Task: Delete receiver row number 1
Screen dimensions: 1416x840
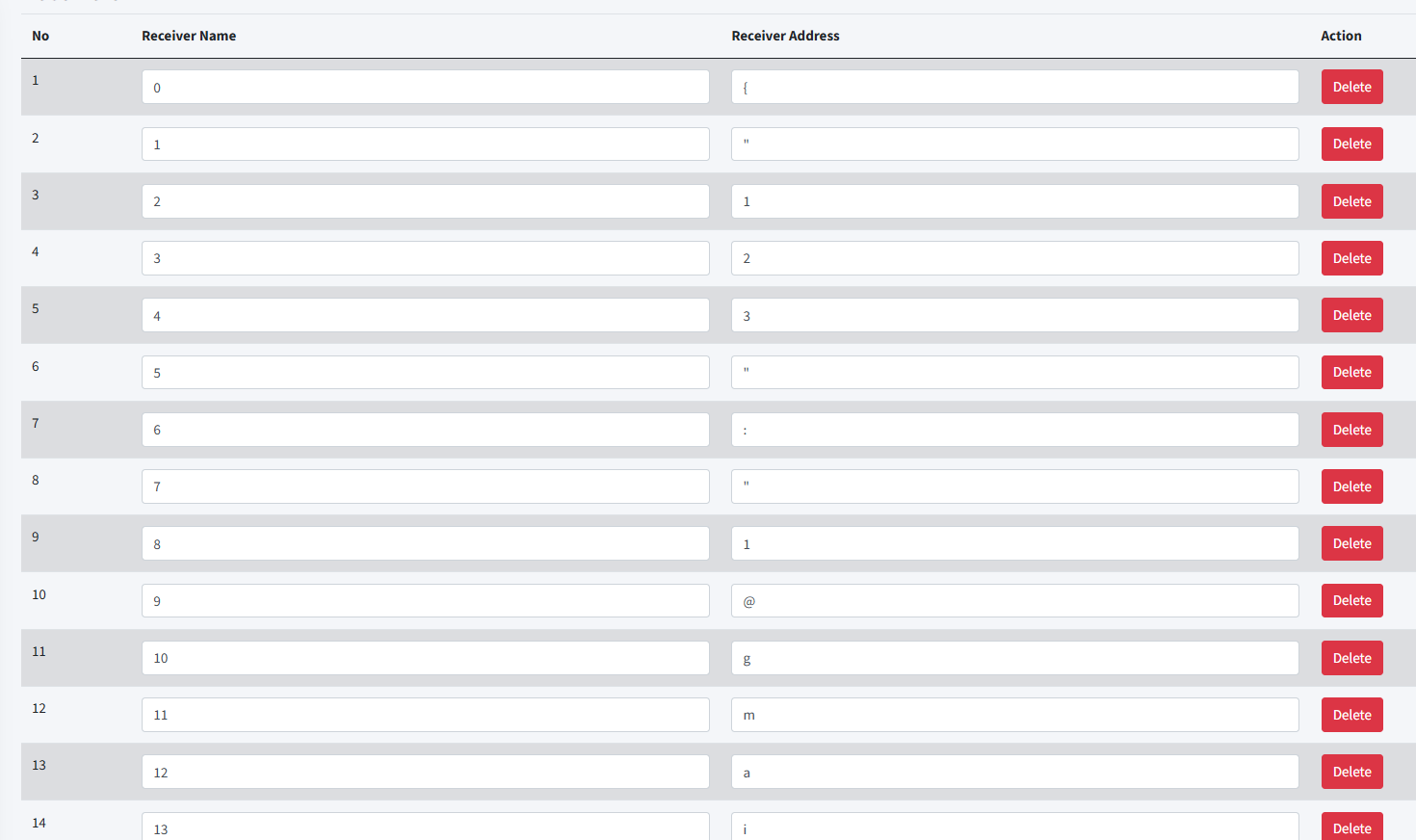Action: 1351,87
